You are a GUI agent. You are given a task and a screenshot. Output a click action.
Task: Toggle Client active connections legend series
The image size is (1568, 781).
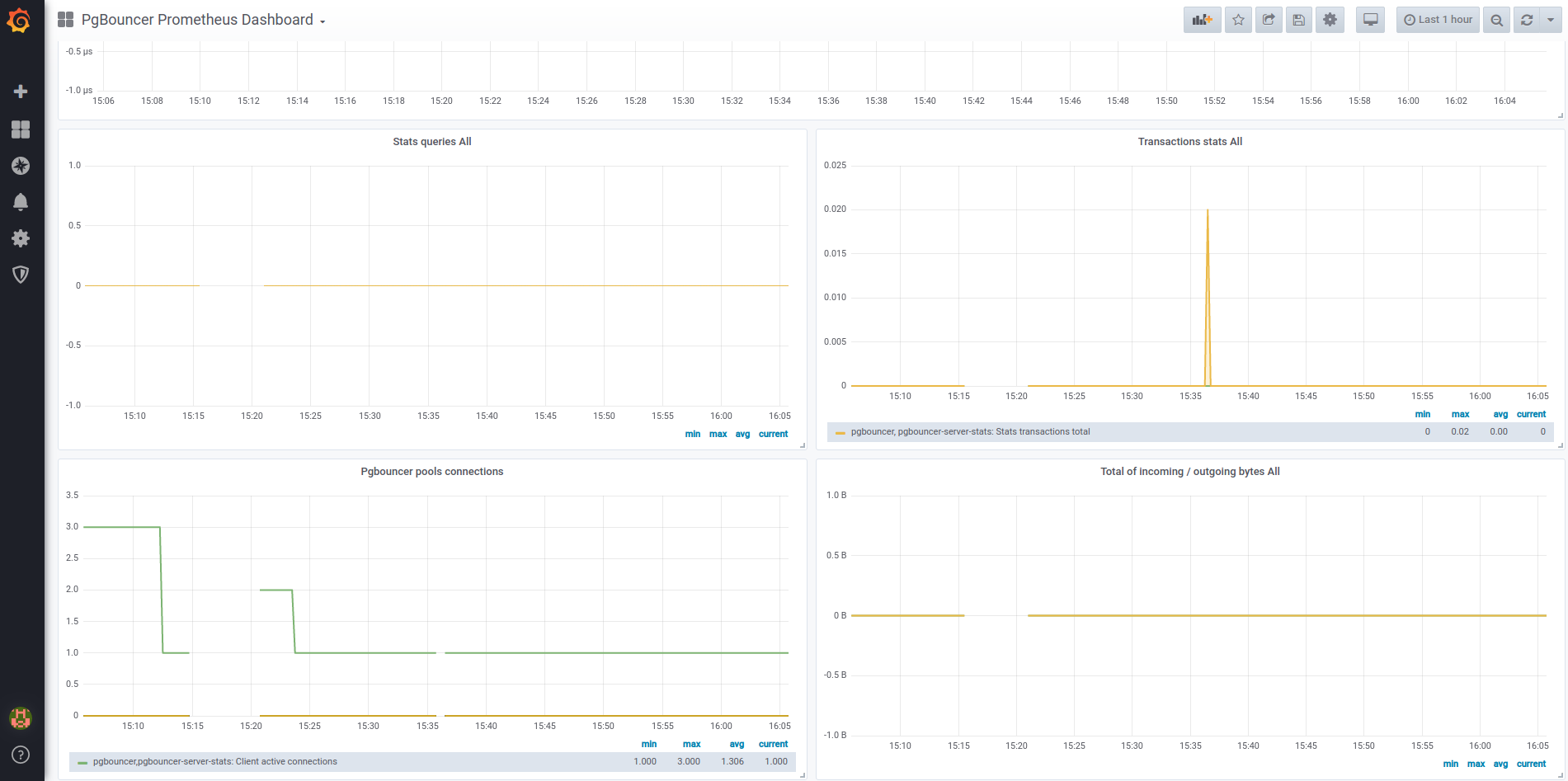[214, 762]
